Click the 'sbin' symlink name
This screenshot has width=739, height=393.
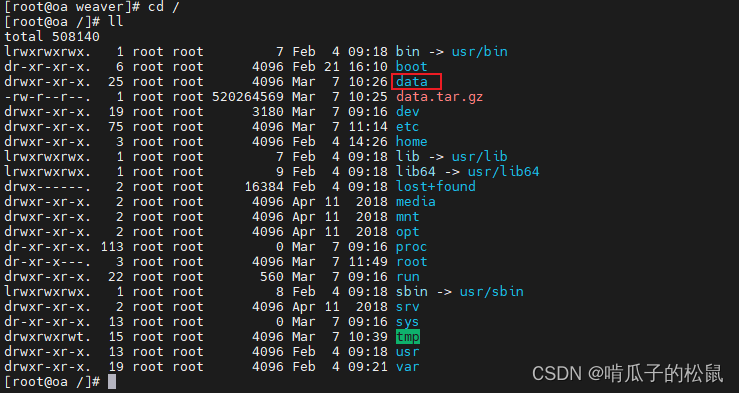[x=411, y=292]
